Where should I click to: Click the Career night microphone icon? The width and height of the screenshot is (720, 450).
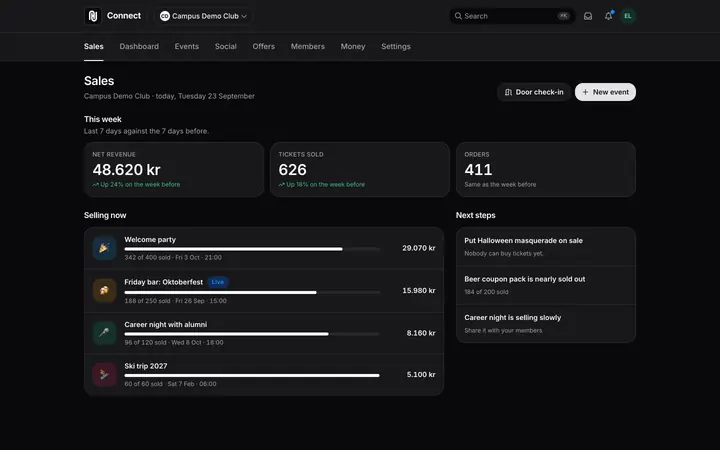(104, 333)
